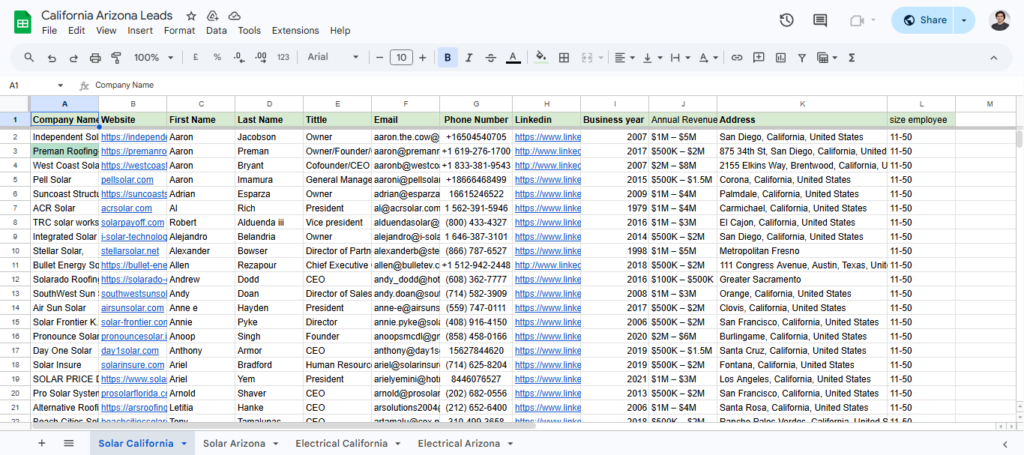Open Solar Arizona tab options arrow
The width and height of the screenshot is (1024, 455).
pyautogui.click(x=276, y=443)
